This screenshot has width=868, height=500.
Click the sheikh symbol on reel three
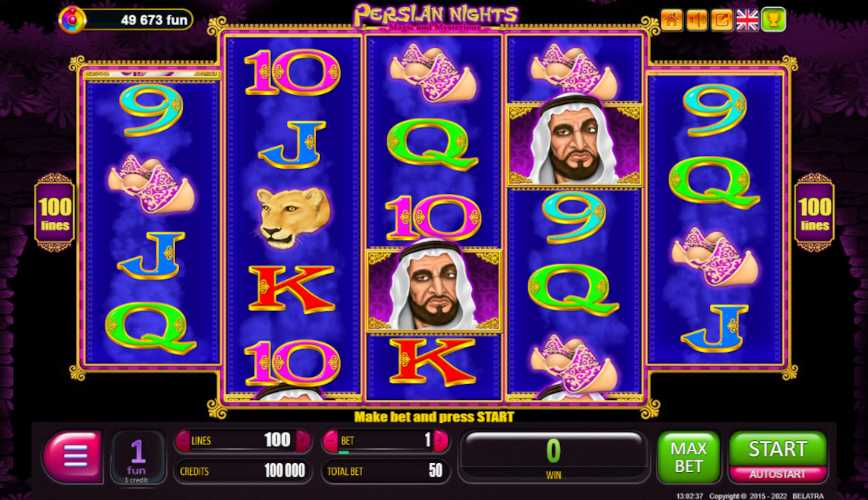435,289
